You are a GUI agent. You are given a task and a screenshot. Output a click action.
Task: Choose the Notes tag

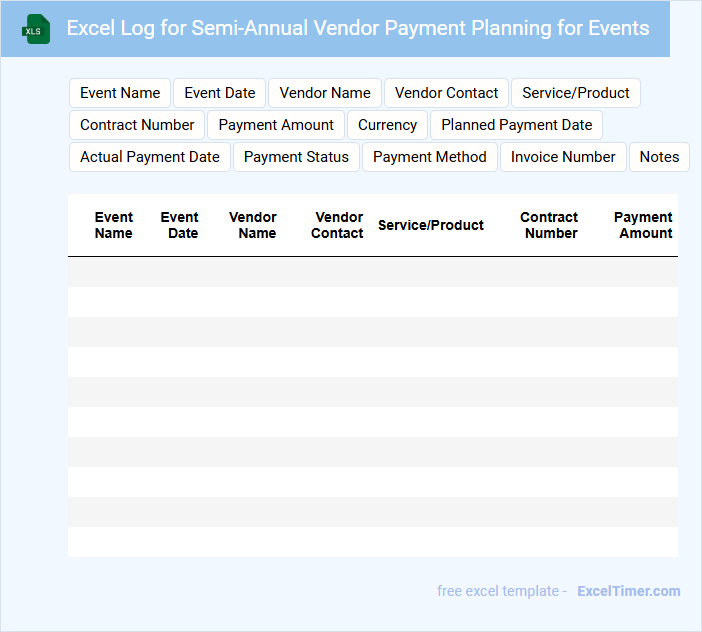tap(659, 157)
